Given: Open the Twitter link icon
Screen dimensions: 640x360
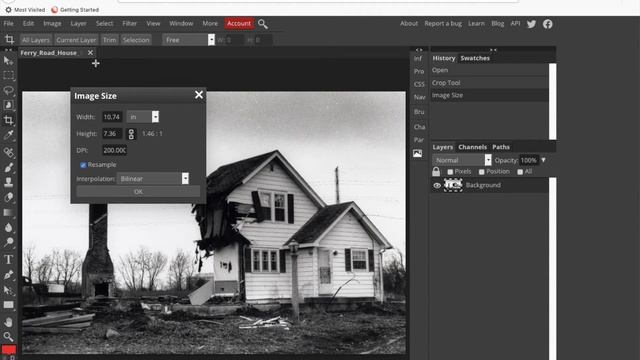Looking at the screenshot, I should 531,24.
